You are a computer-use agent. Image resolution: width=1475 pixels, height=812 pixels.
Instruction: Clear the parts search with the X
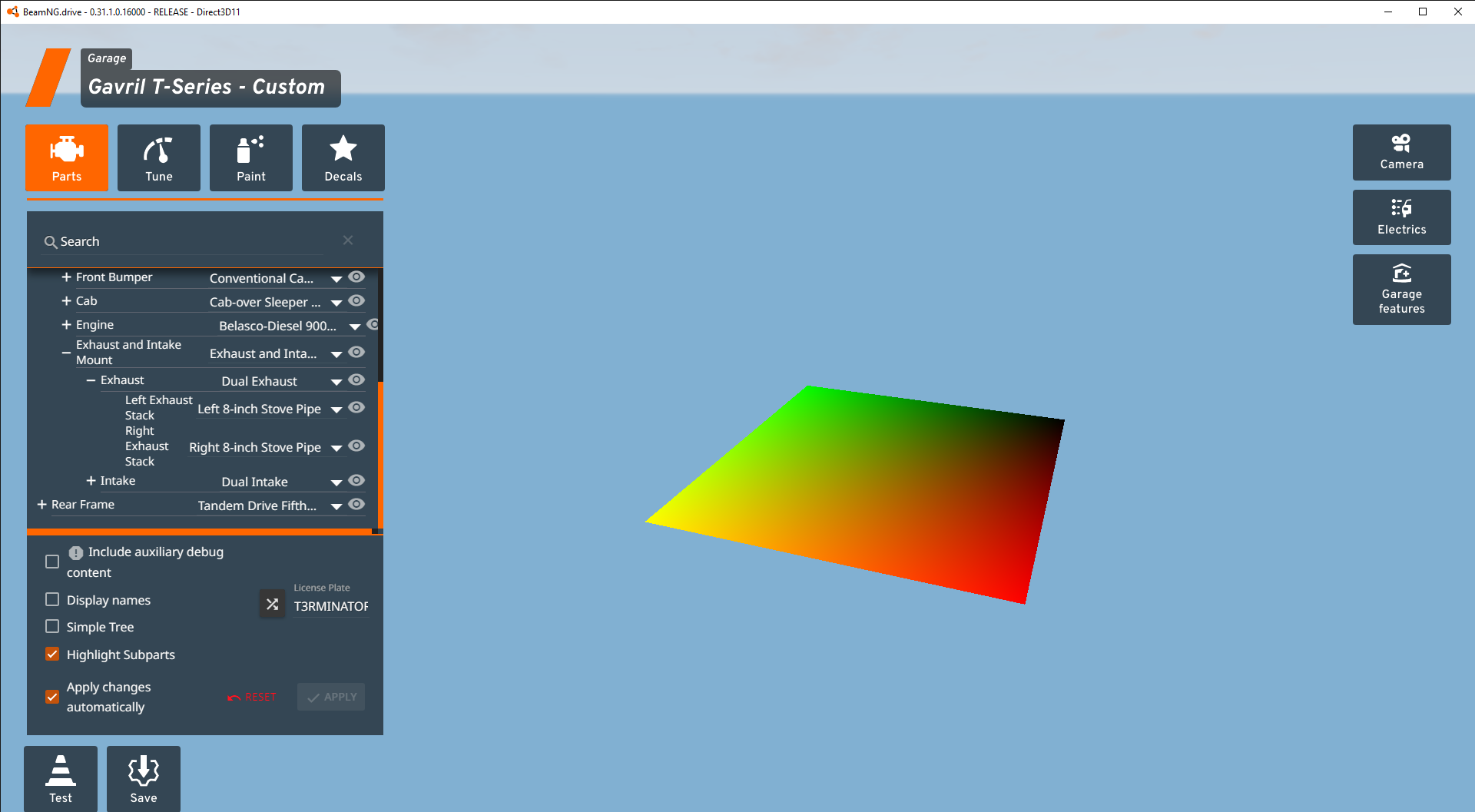tap(348, 240)
